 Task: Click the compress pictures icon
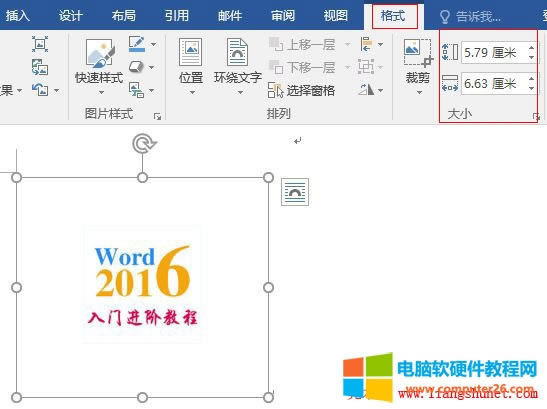click(x=40, y=44)
